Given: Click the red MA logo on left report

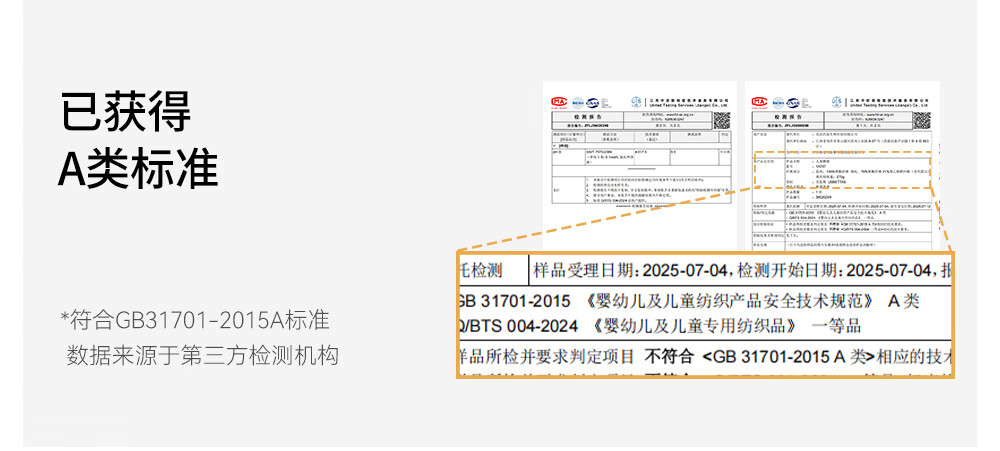Looking at the screenshot, I should click(559, 101).
